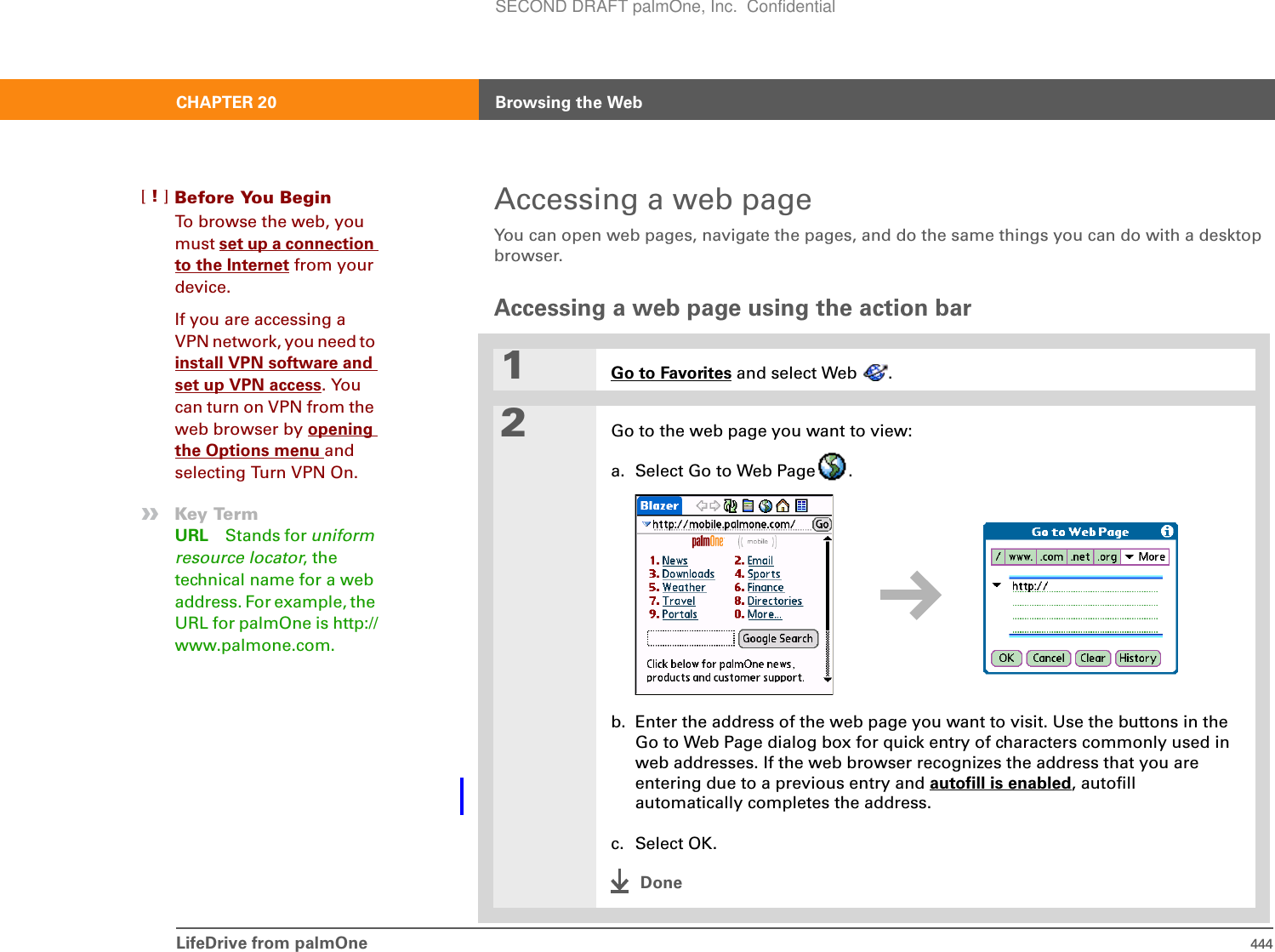Screen dimensions: 1275x952
Task: Click the page number 444
Action: [1261, 943]
